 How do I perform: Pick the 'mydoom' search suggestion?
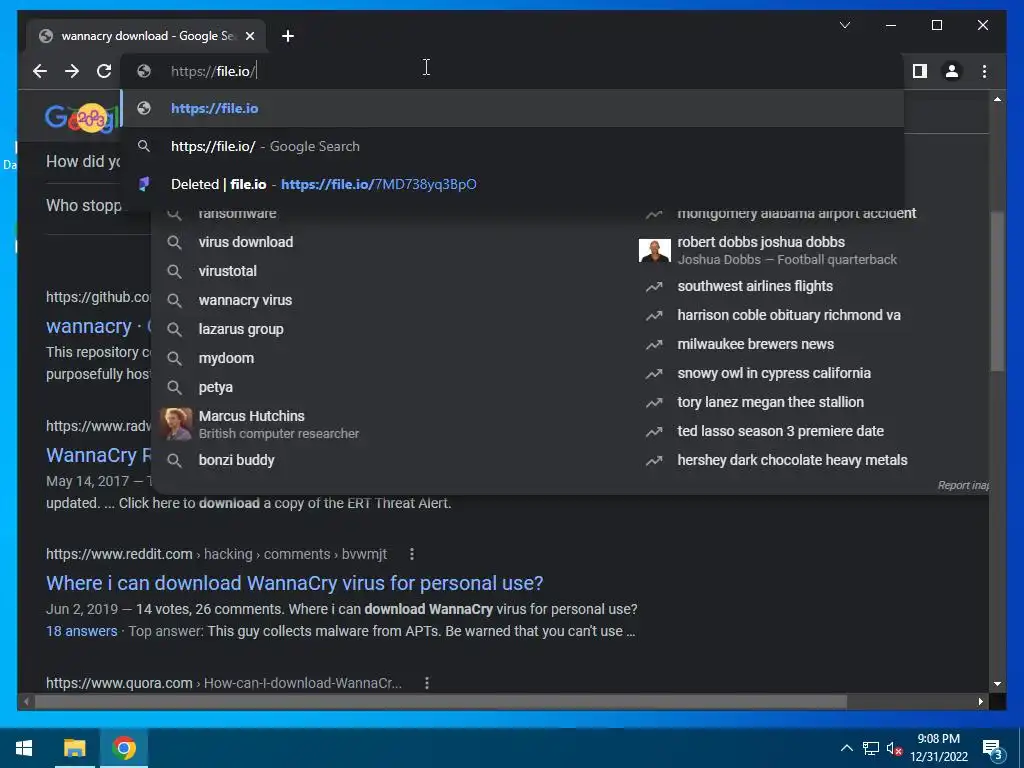point(226,358)
